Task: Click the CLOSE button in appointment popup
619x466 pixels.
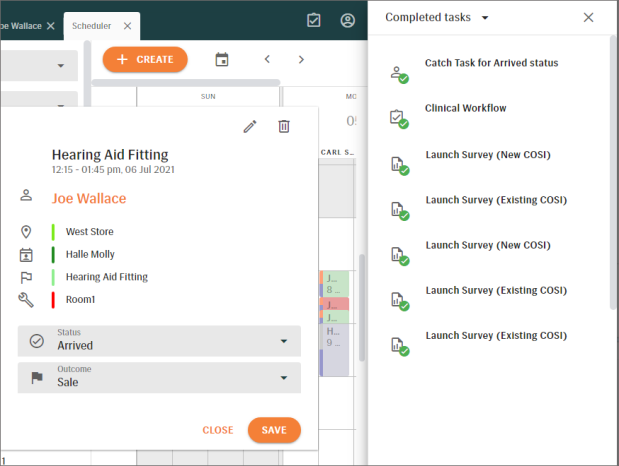Action: (218, 430)
